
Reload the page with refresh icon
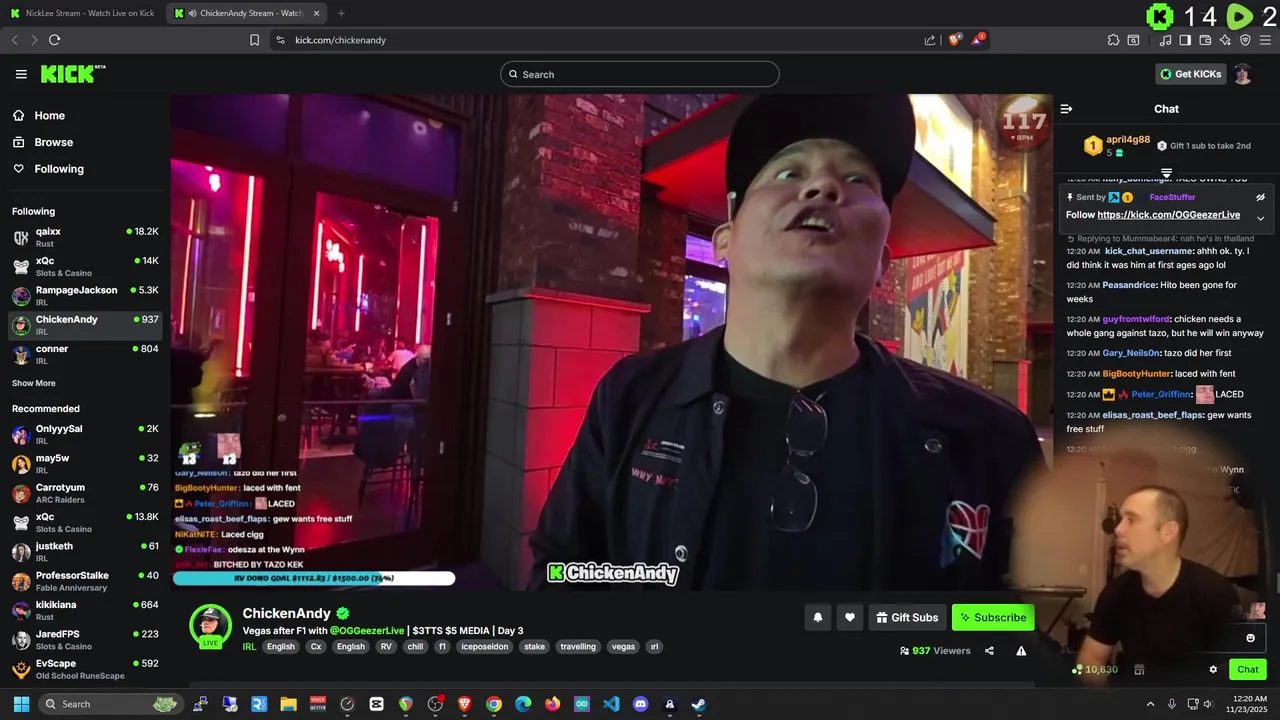tap(54, 40)
